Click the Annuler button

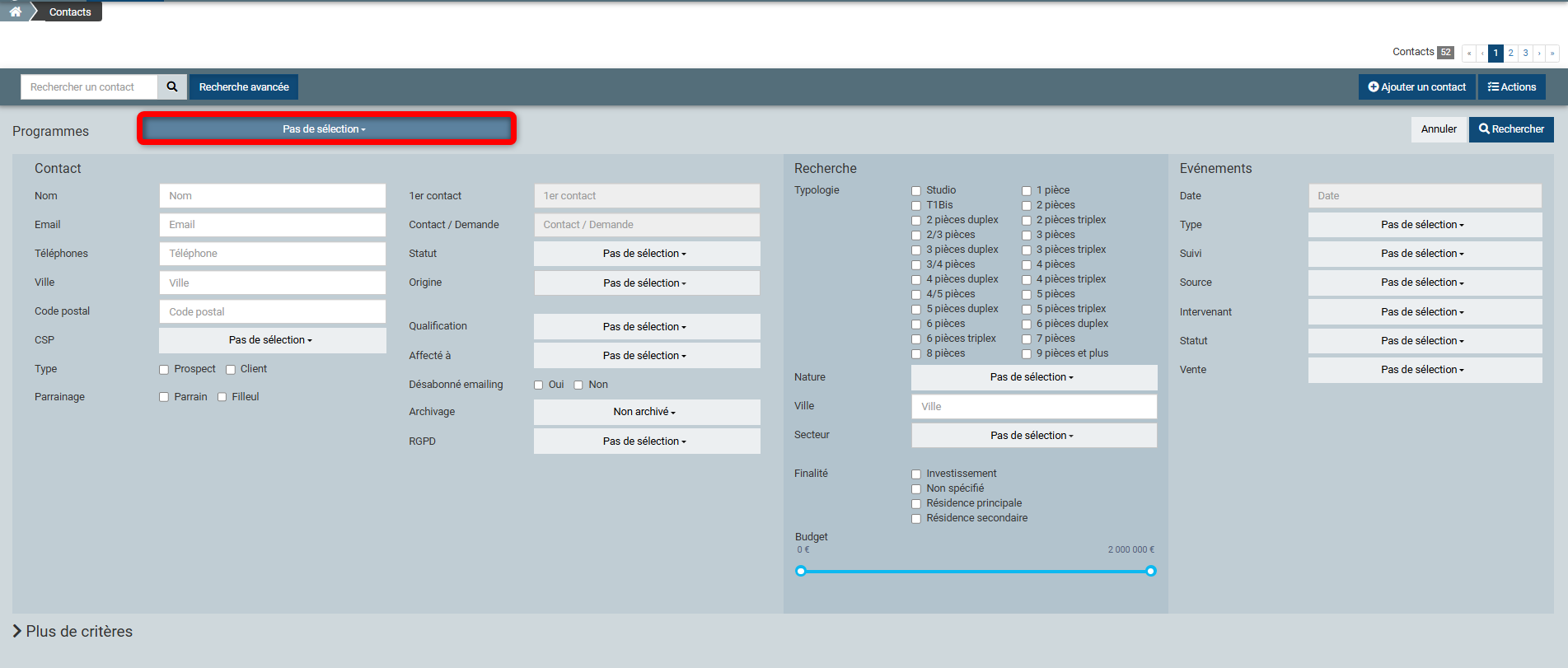pyautogui.click(x=1439, y=129)
